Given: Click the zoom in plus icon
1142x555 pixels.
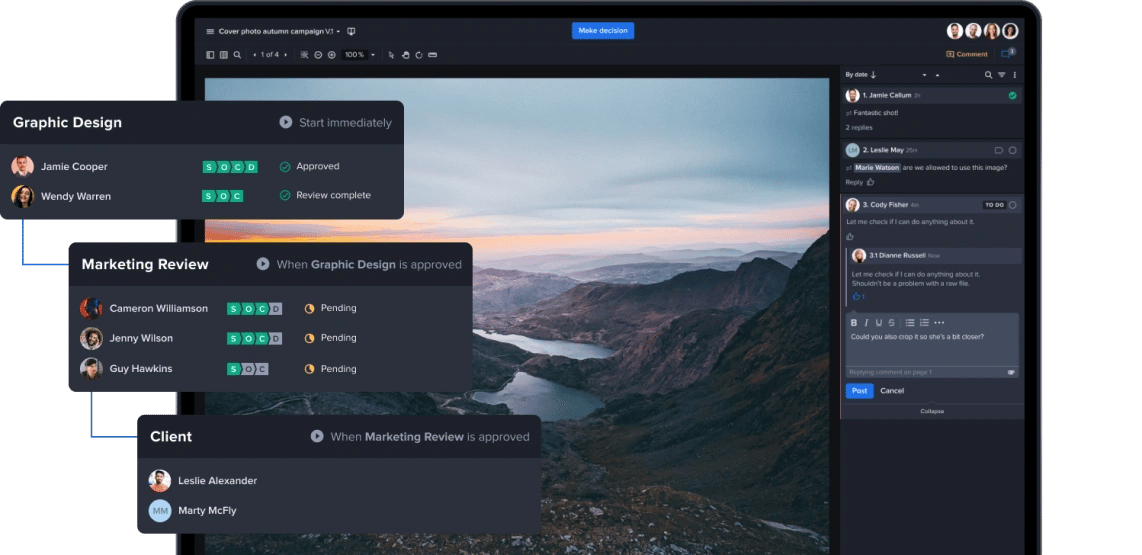Looking at the screenshot, I should tap(332, 55).
